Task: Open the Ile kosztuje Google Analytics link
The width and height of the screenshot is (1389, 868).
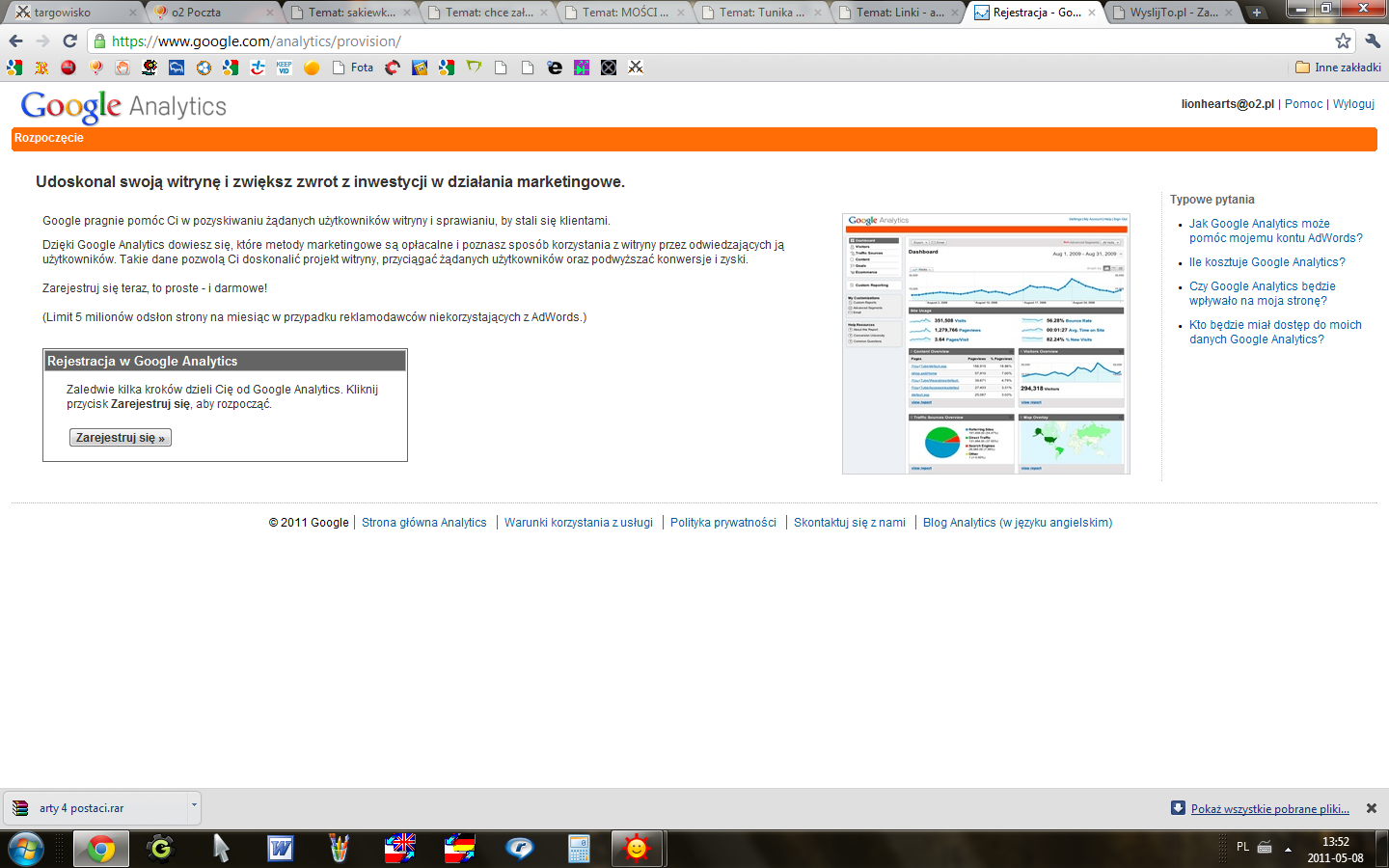Action: (1266, 262)
